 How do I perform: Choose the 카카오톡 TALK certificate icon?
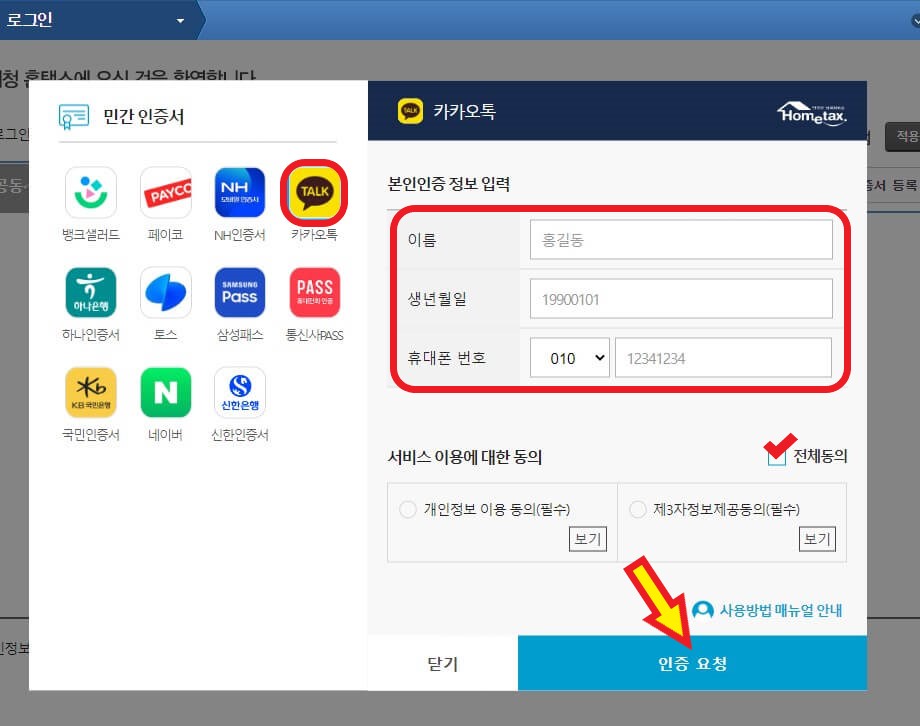point(314,192)
